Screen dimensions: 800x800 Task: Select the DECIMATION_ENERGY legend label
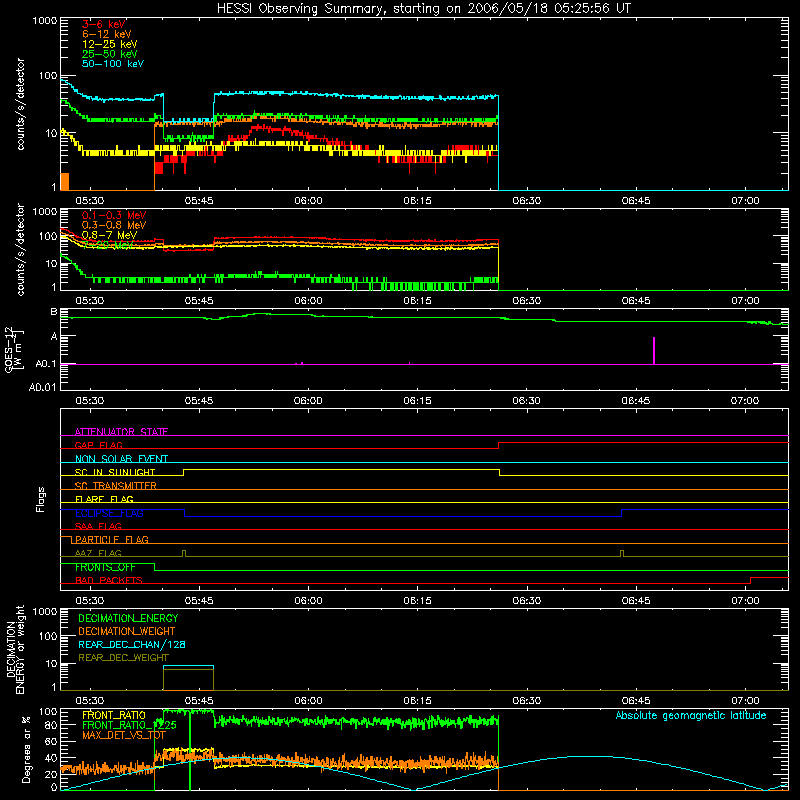coord(128,618)
